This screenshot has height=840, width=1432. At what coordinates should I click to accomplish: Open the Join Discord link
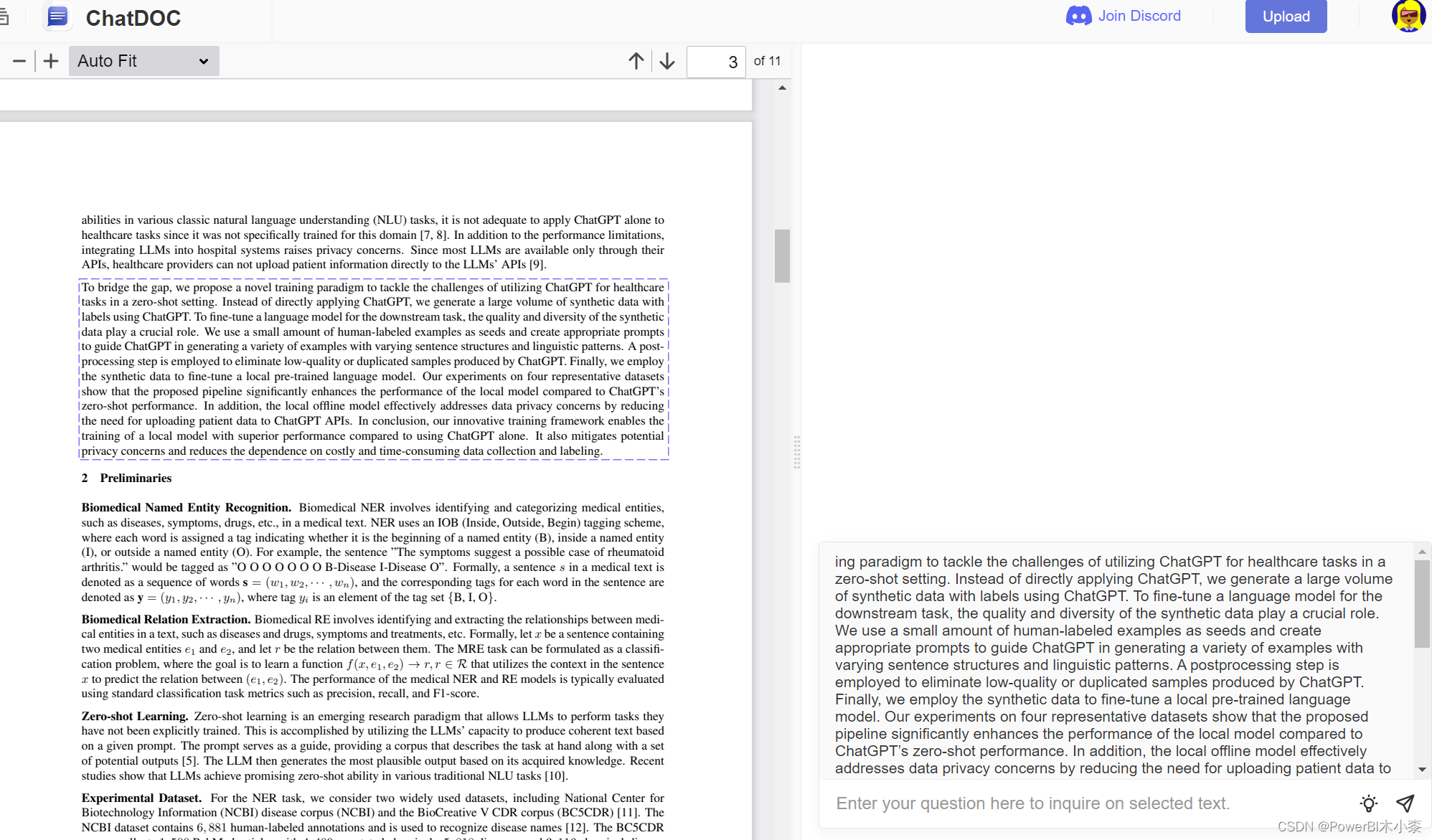point(1139,16)
